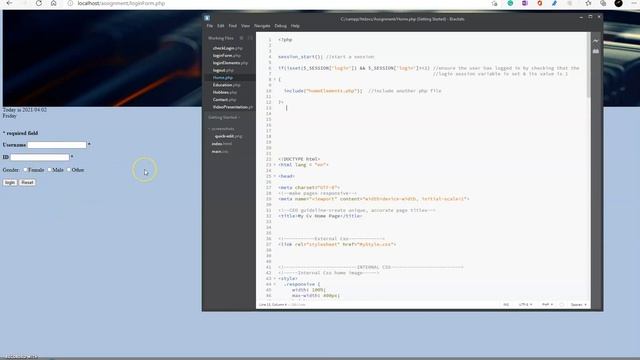Open the browser profile avatar

point(618,3)
